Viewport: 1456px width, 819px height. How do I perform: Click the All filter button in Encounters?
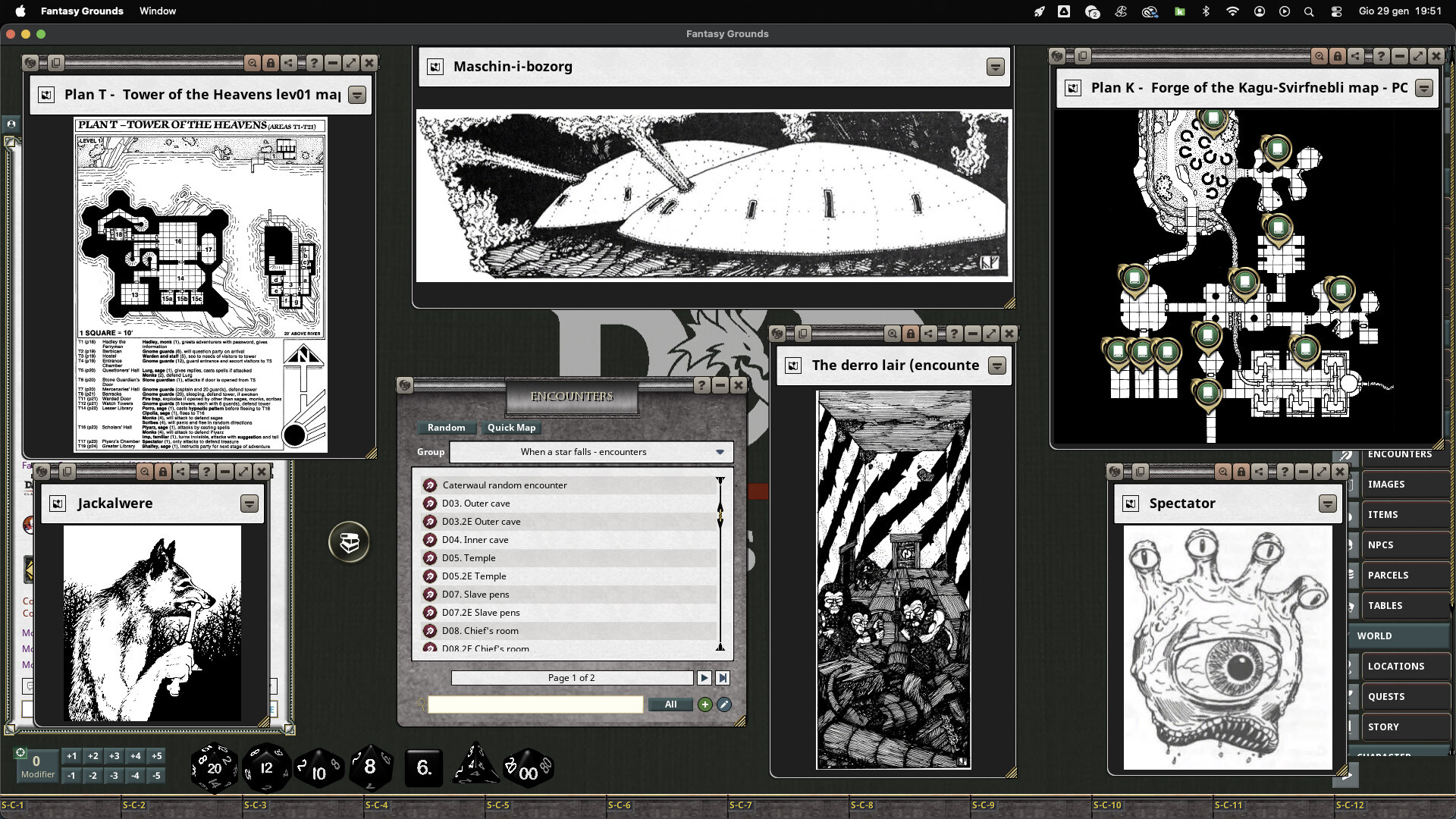pyautogui.click(x=670, y=704)
